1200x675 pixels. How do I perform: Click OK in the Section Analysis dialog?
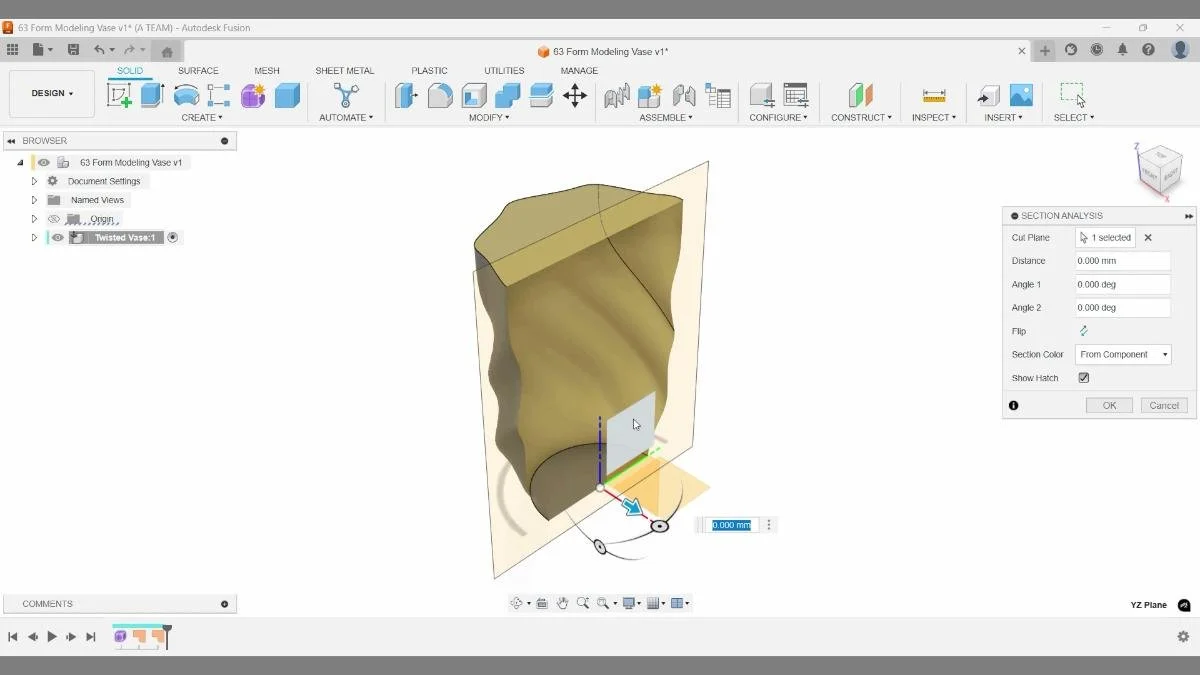click(1108, 405)
